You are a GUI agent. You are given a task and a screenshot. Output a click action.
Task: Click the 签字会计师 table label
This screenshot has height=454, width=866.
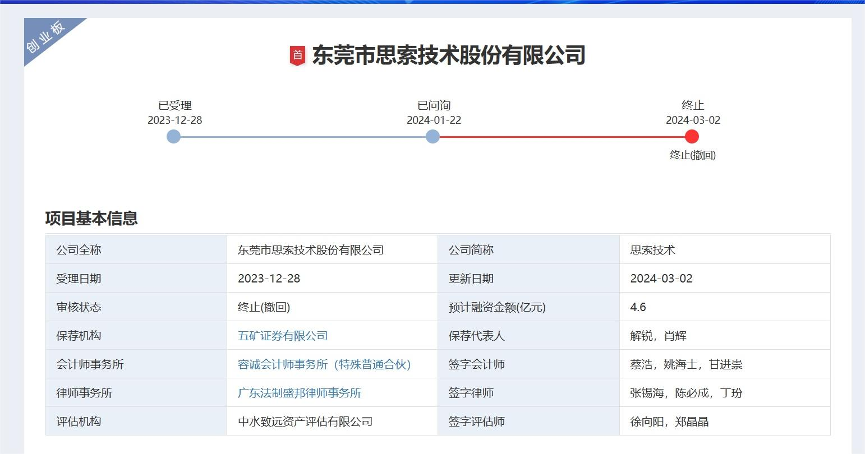click(477, 365)
